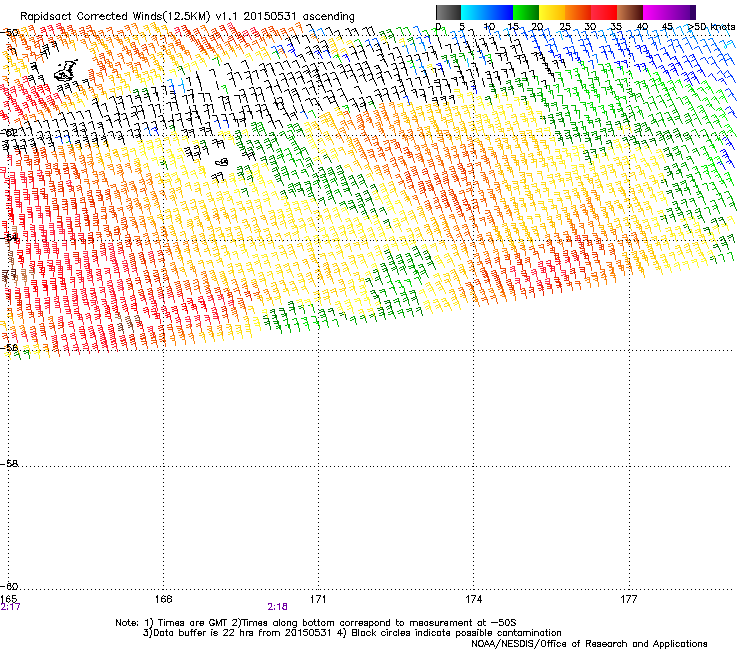Viewport: 740px width, 650px height.
Task: Click the longitude label '174'
Action: (473, 599)
